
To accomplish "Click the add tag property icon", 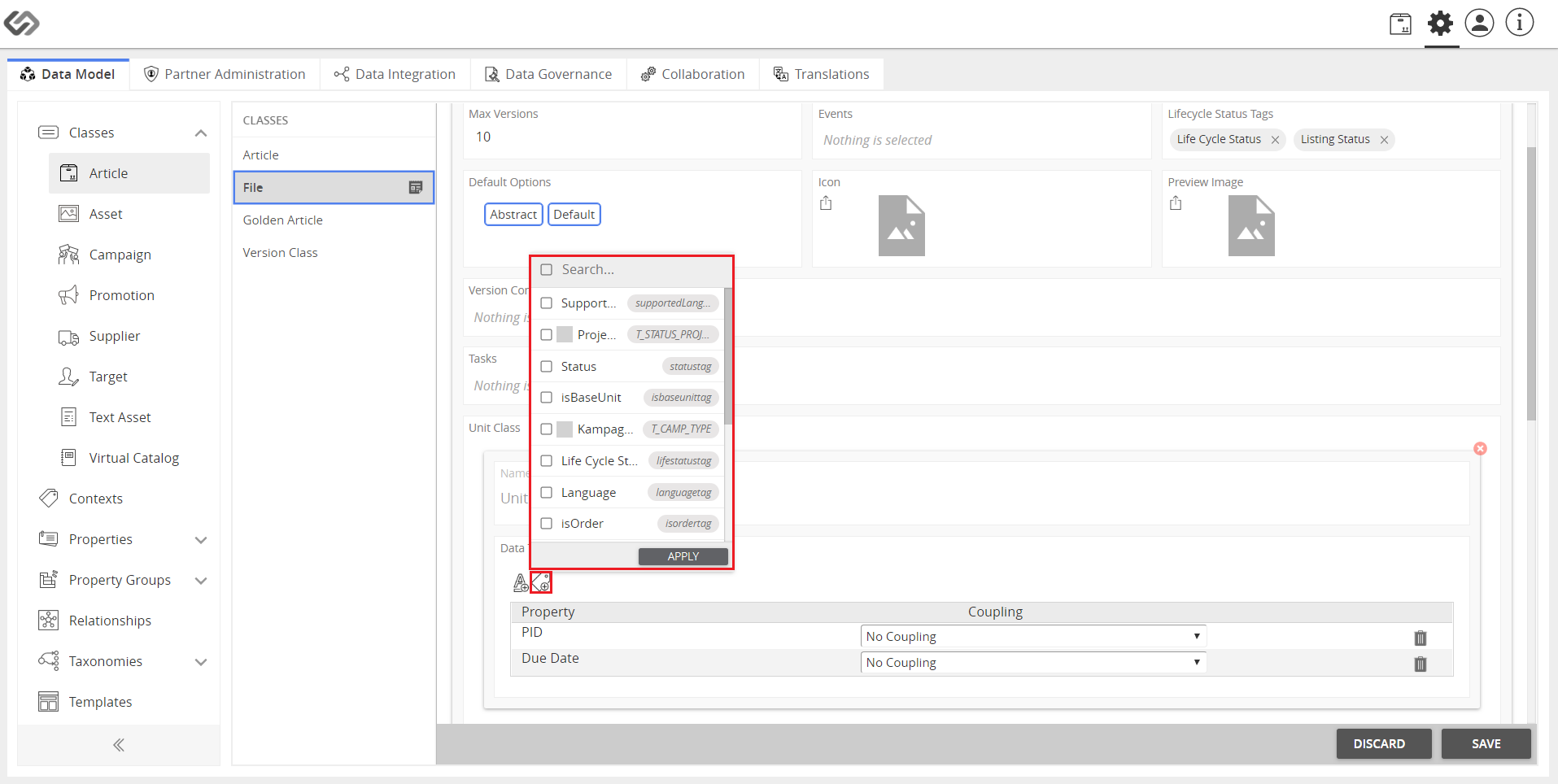I will 541,582.
